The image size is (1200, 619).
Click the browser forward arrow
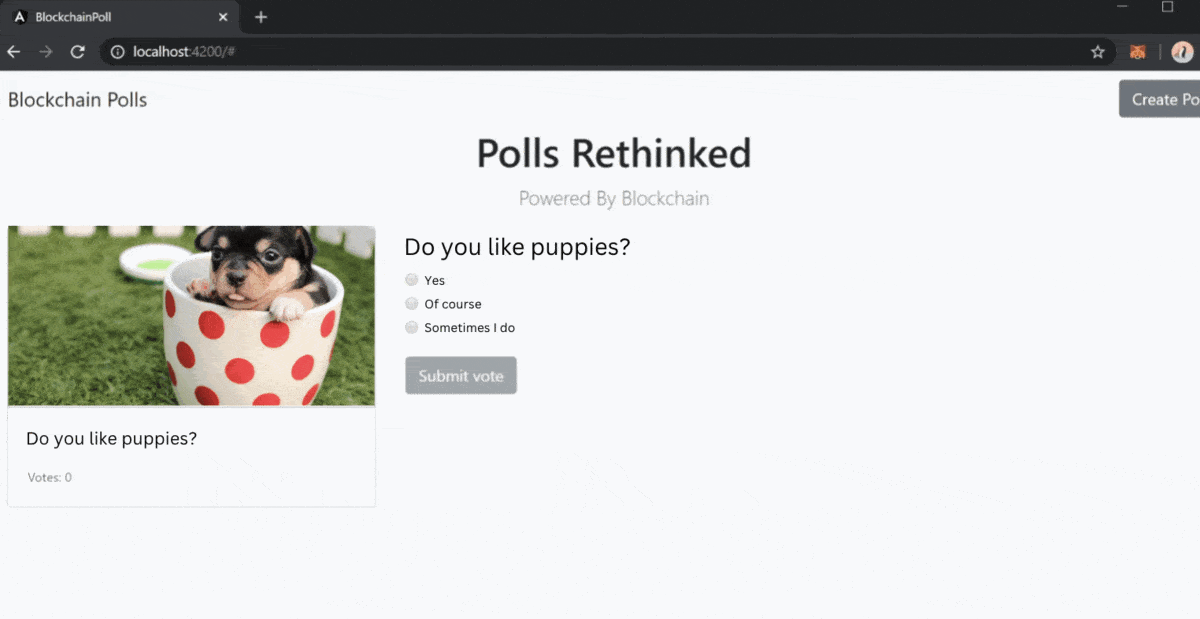(x=45, y=52)
